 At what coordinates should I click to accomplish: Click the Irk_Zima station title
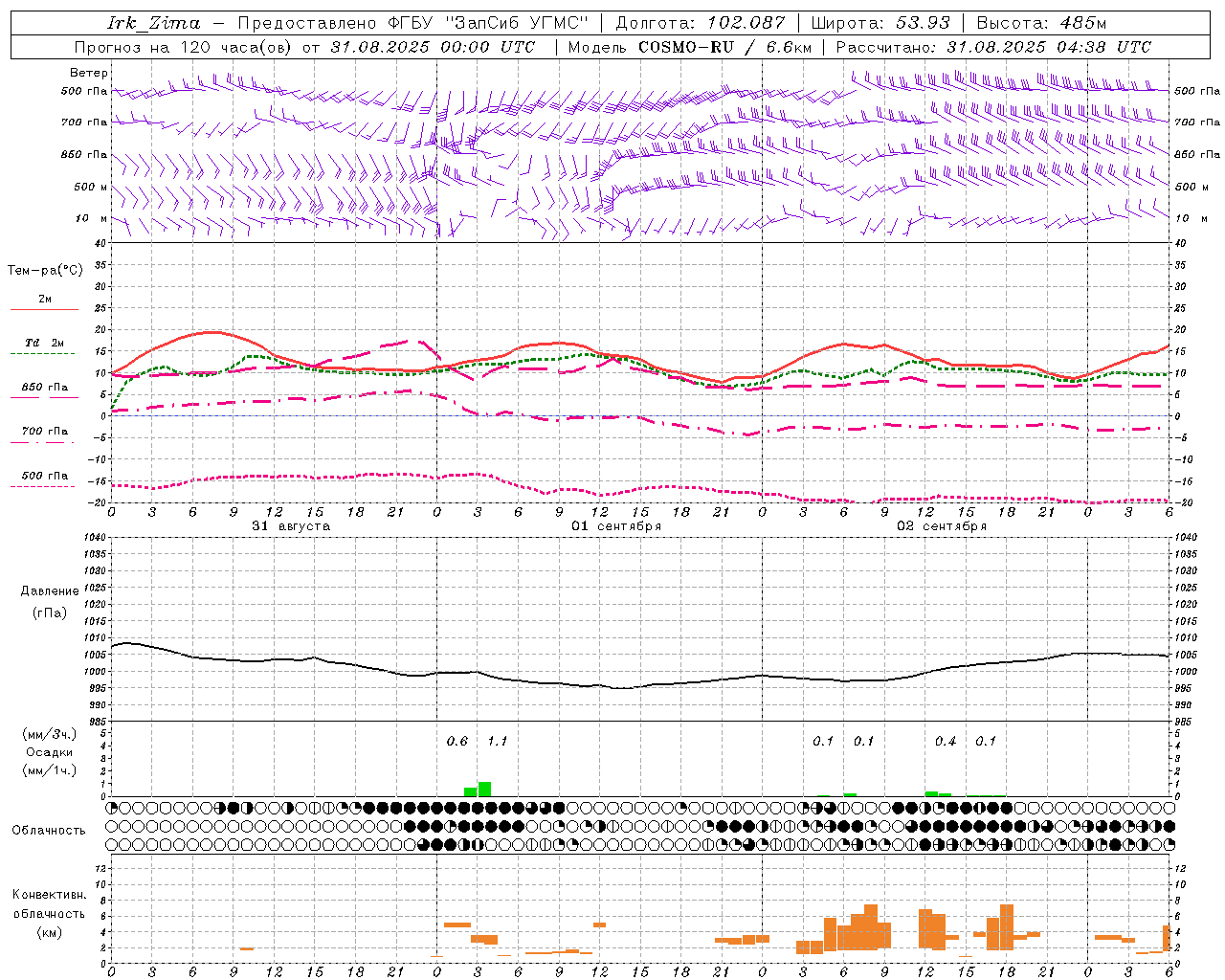[x=154, y=23]
